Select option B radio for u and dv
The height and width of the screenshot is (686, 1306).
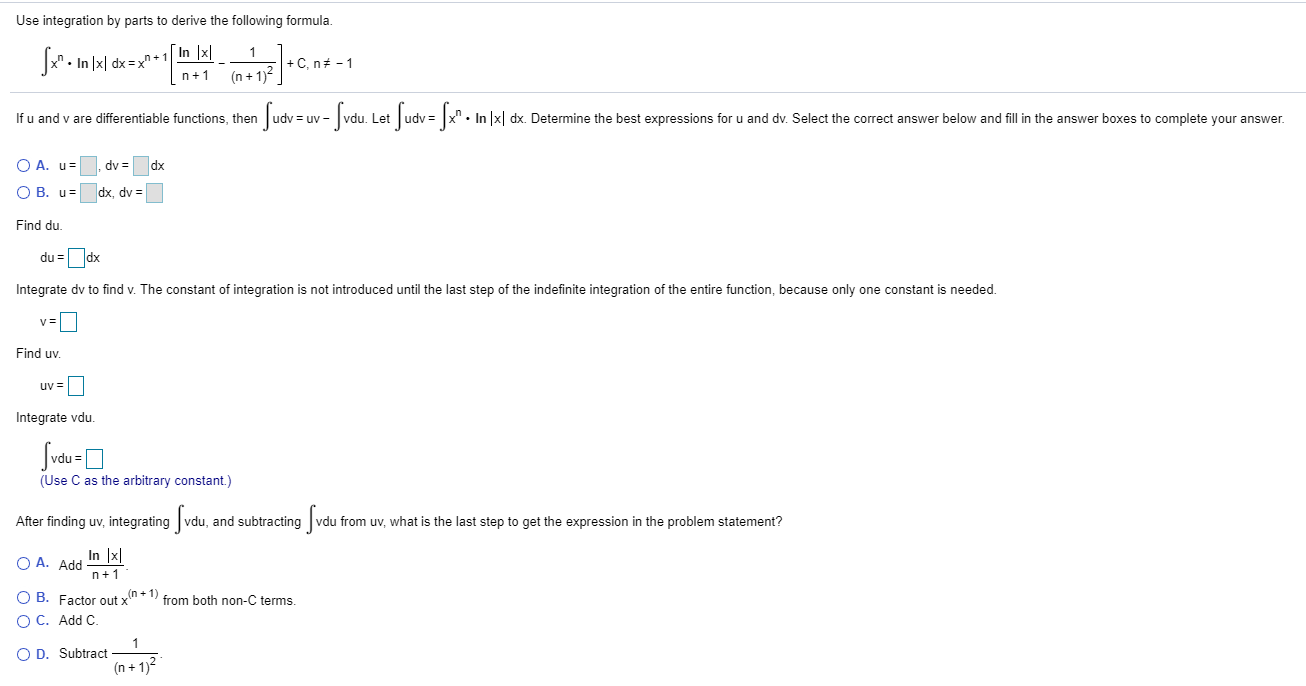[x=23, y=192]
